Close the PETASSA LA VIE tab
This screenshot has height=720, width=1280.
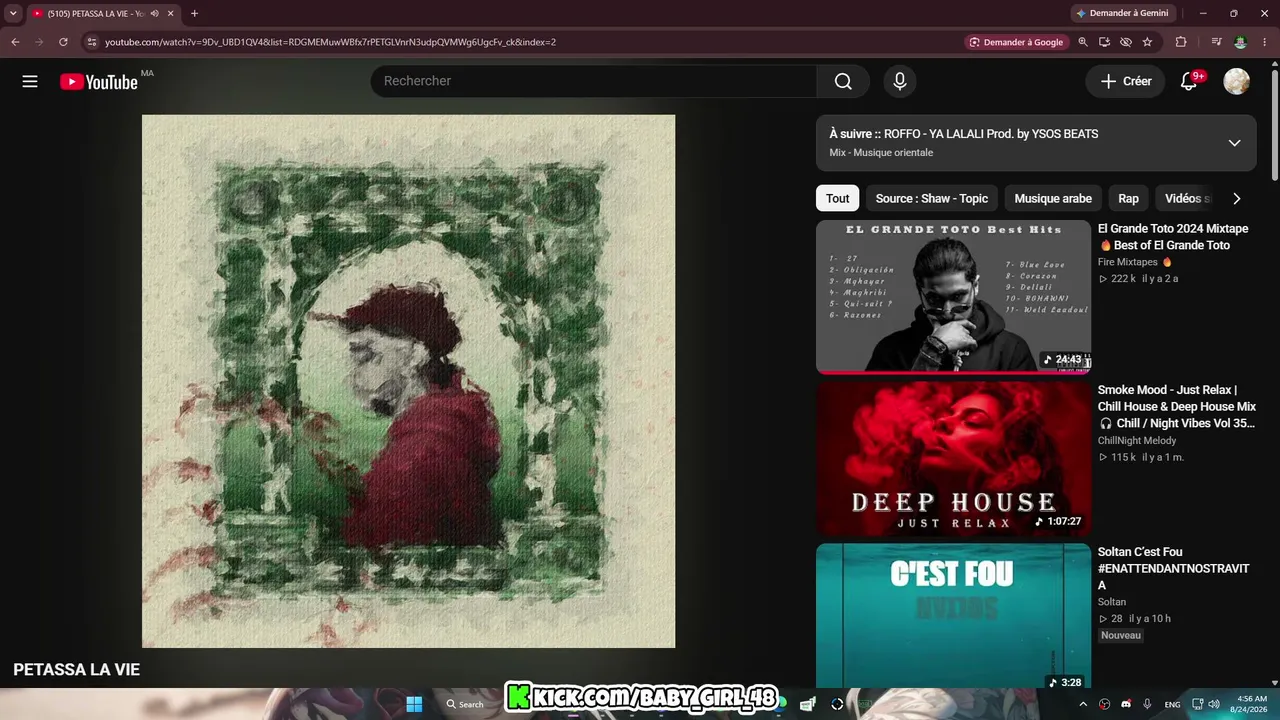(x=171, y=13)
